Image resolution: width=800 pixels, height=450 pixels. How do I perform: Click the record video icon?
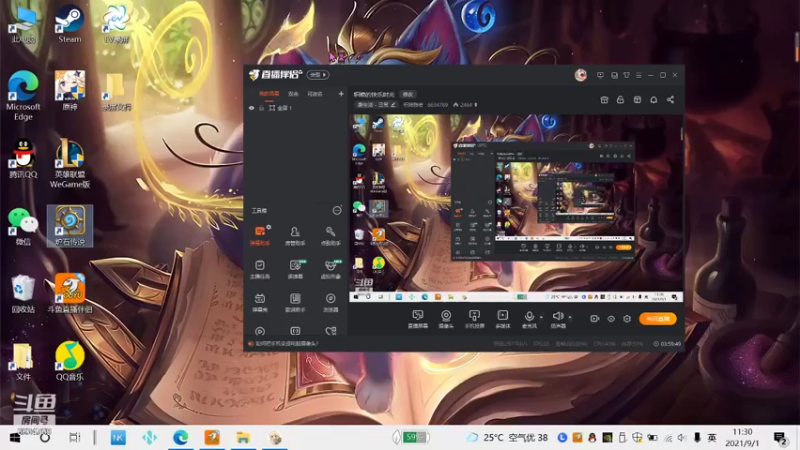594,319
